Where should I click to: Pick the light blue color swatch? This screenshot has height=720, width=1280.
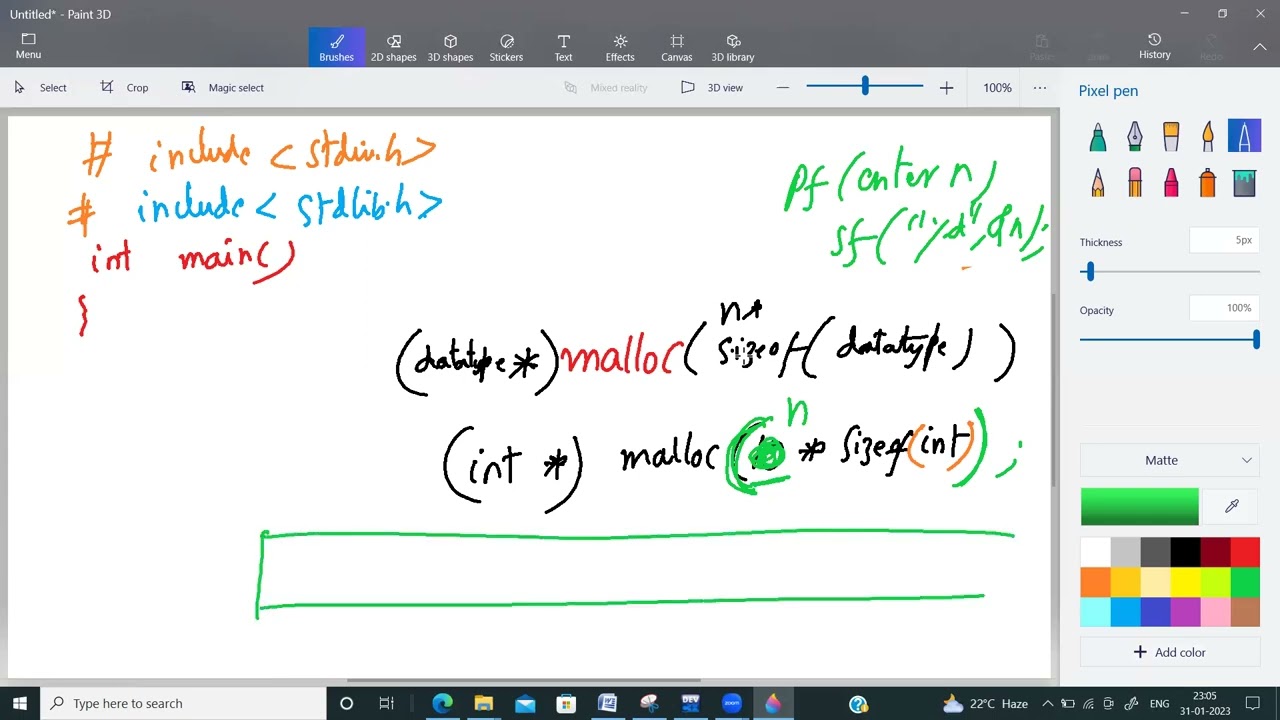pos(1125,612)
